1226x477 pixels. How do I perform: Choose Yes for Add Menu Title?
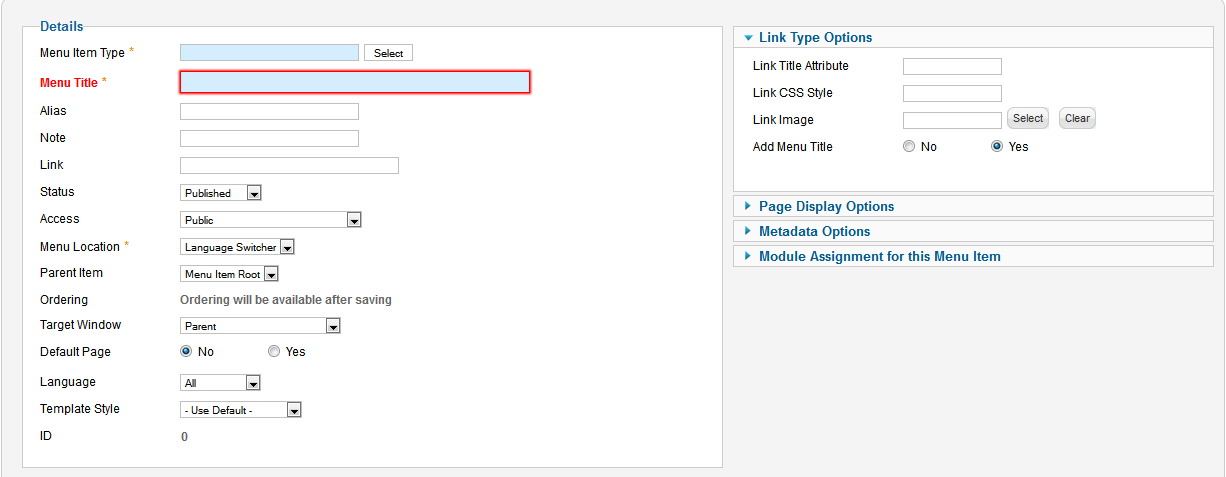coord(997,147)
